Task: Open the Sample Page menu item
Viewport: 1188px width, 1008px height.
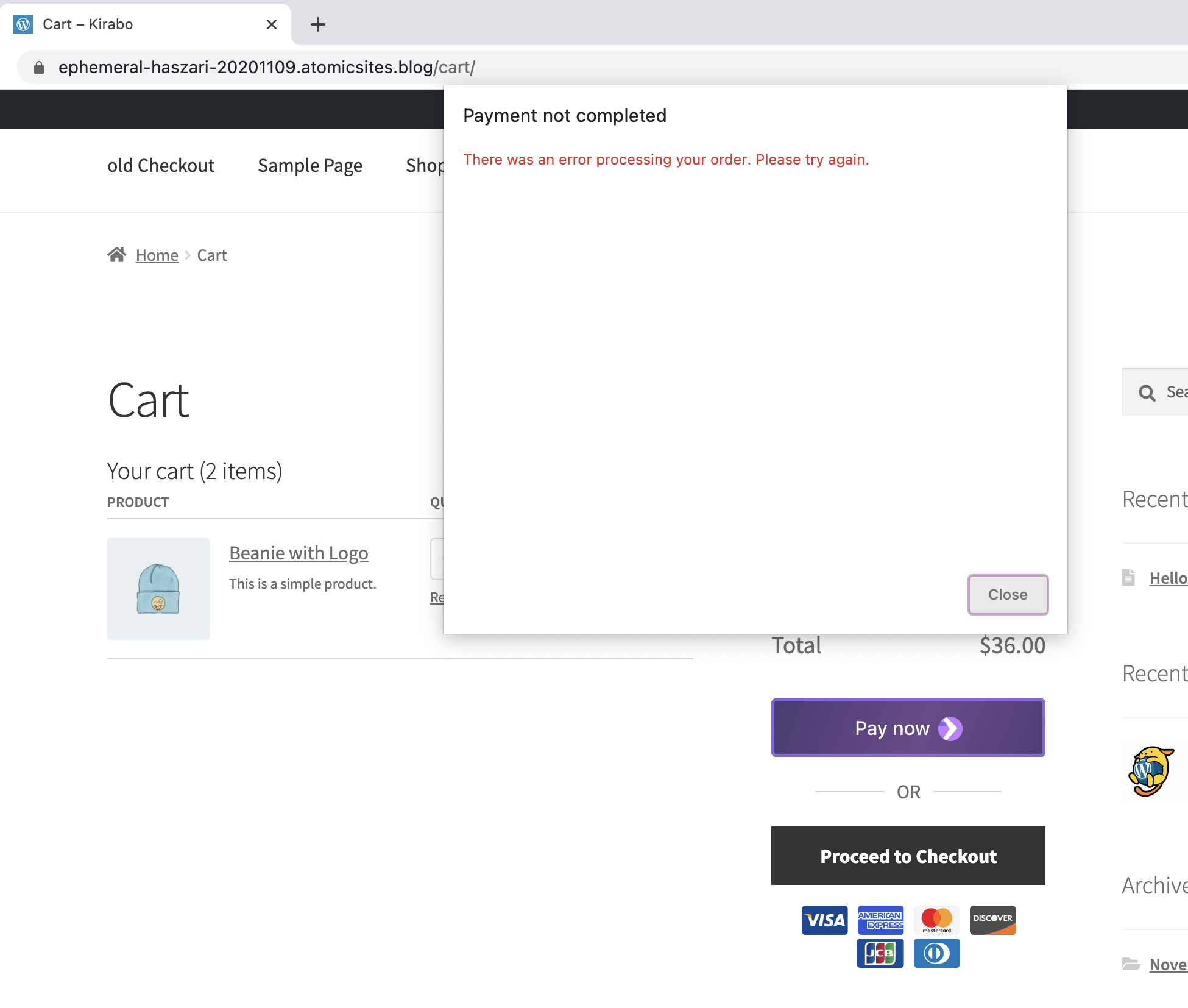Action: coord(309,166)
